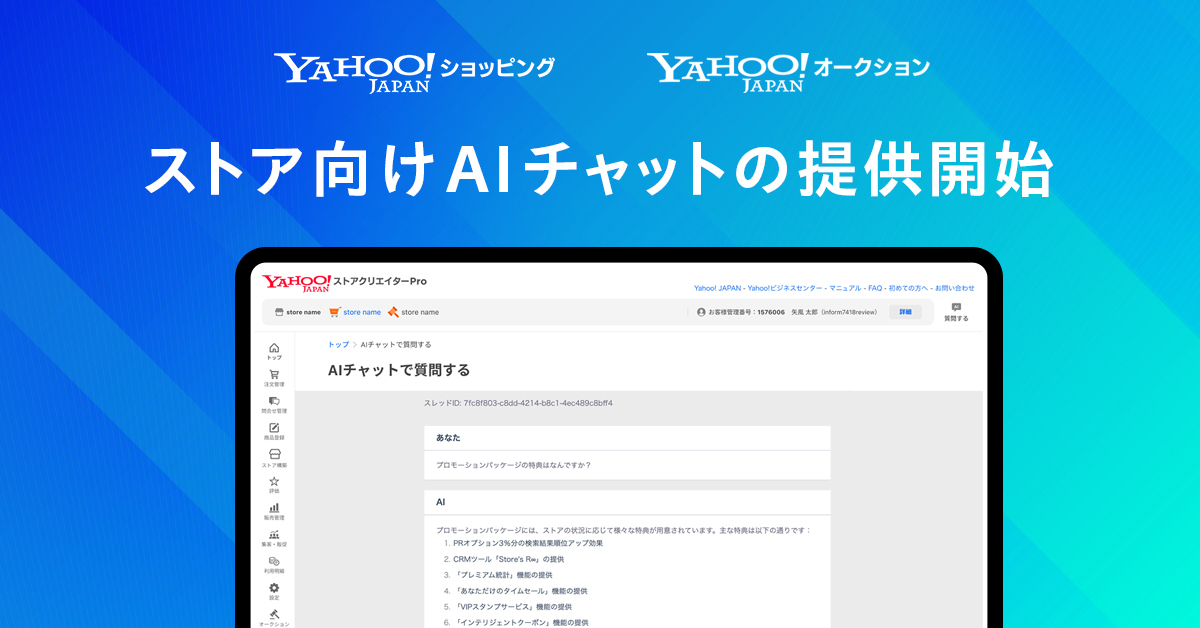Screen dimensions: 1200x628
Task: Click list item PRオプション3%分の検索結果順位アップ効果
Action: pos(528,543)
